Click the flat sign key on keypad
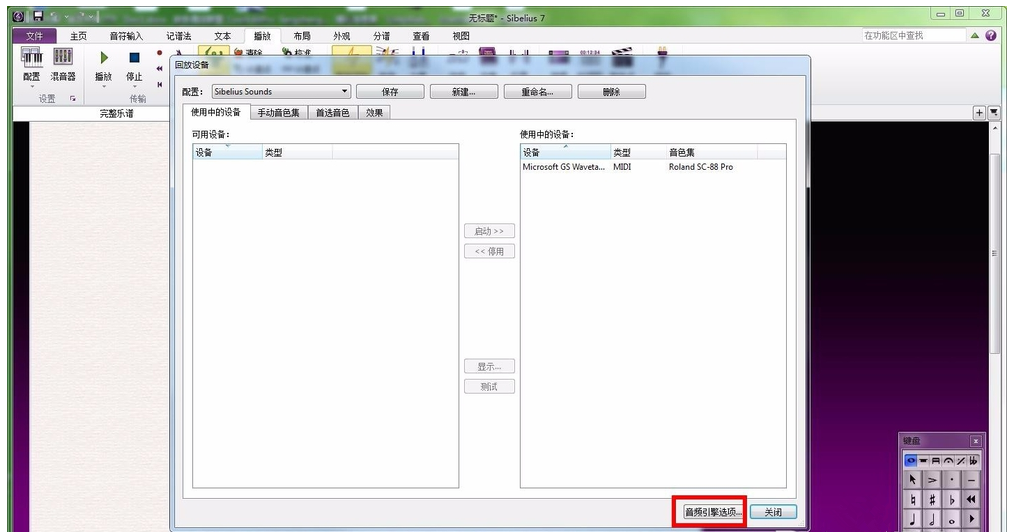The image size is (1013, 532). pos(952,500)
